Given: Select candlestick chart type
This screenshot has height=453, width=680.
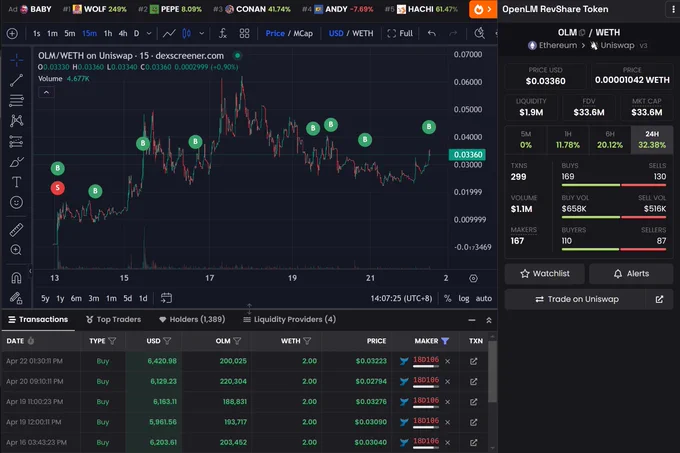Looking at the screenshot, I should coord(186,33).
